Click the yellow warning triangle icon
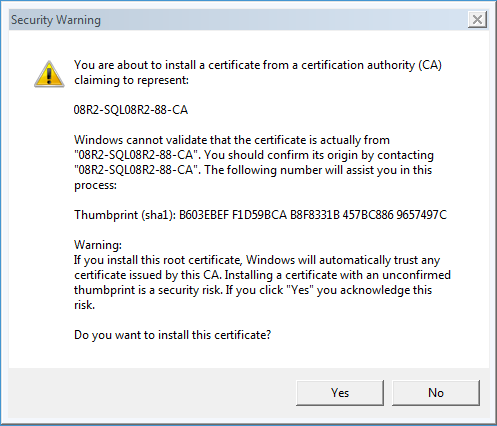Image resolution: width=497 pixels, height=426 pixels. (x=49, y=74)
